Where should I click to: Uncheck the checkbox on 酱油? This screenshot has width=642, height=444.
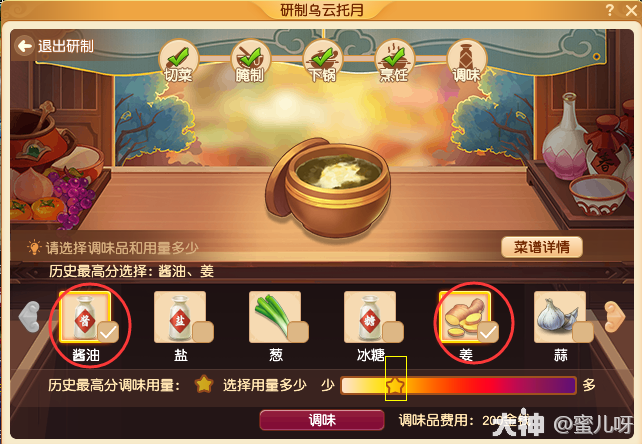[108, 332]
